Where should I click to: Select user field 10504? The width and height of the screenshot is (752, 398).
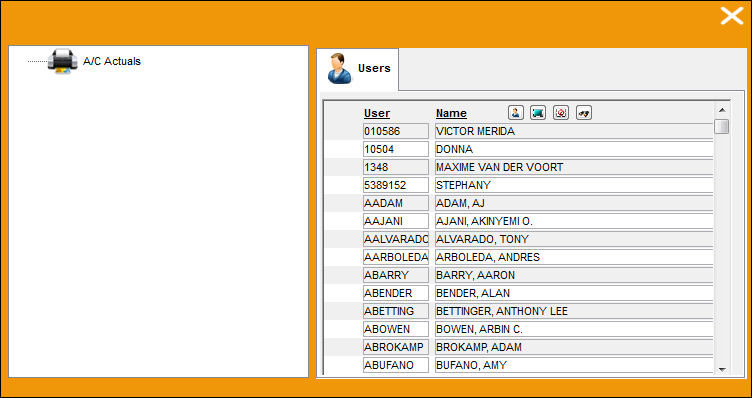396,149
